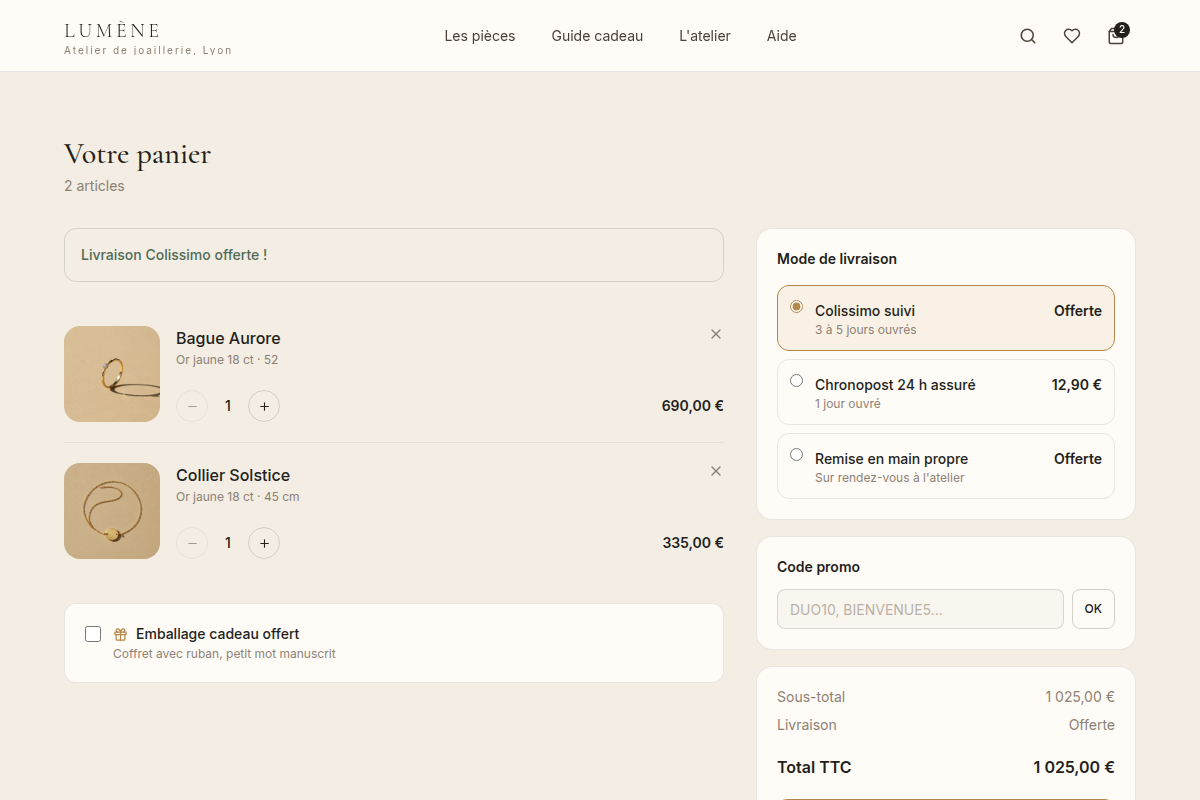Click the Total TTC label
Image resolution: width=1200 pixels, height=800 pixels.
(814, 767)
